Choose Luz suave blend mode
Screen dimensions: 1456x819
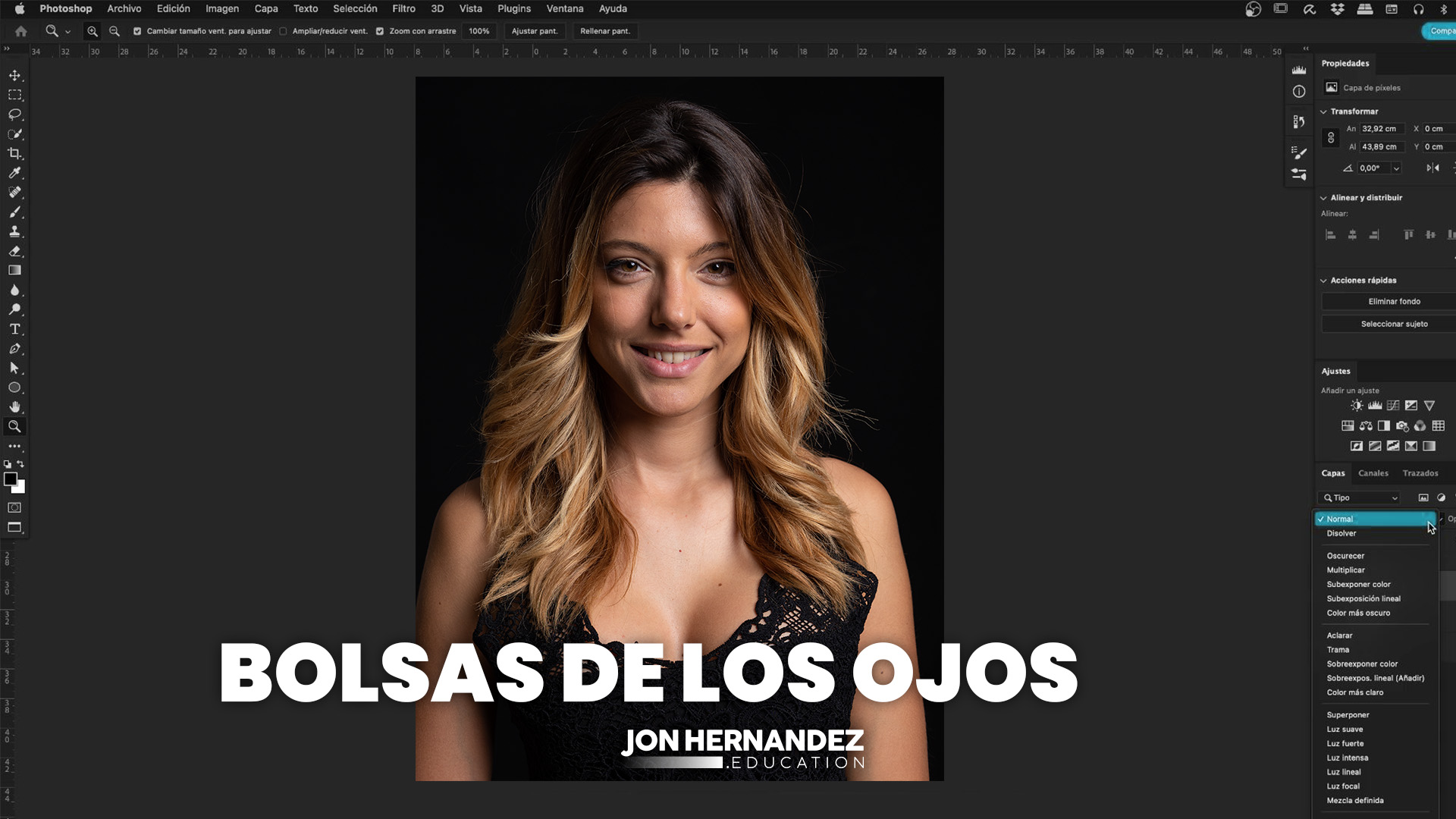[x=1345, y=730]
